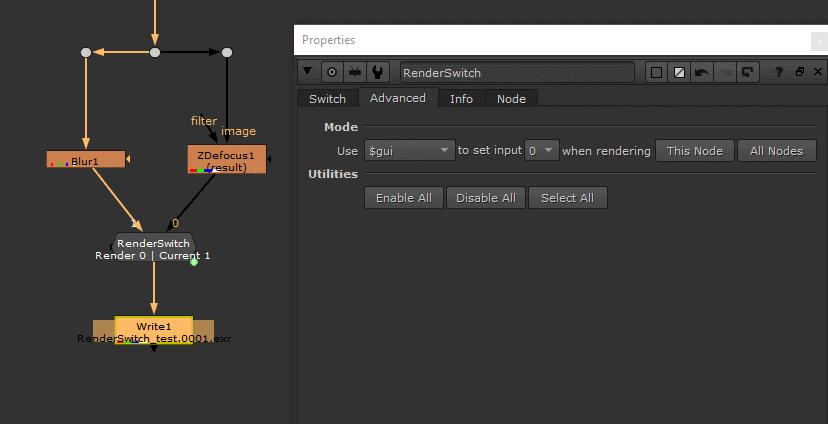Screen dimensions: 828x424
Task: Click the "filter" input label
Action: point(204,121)
